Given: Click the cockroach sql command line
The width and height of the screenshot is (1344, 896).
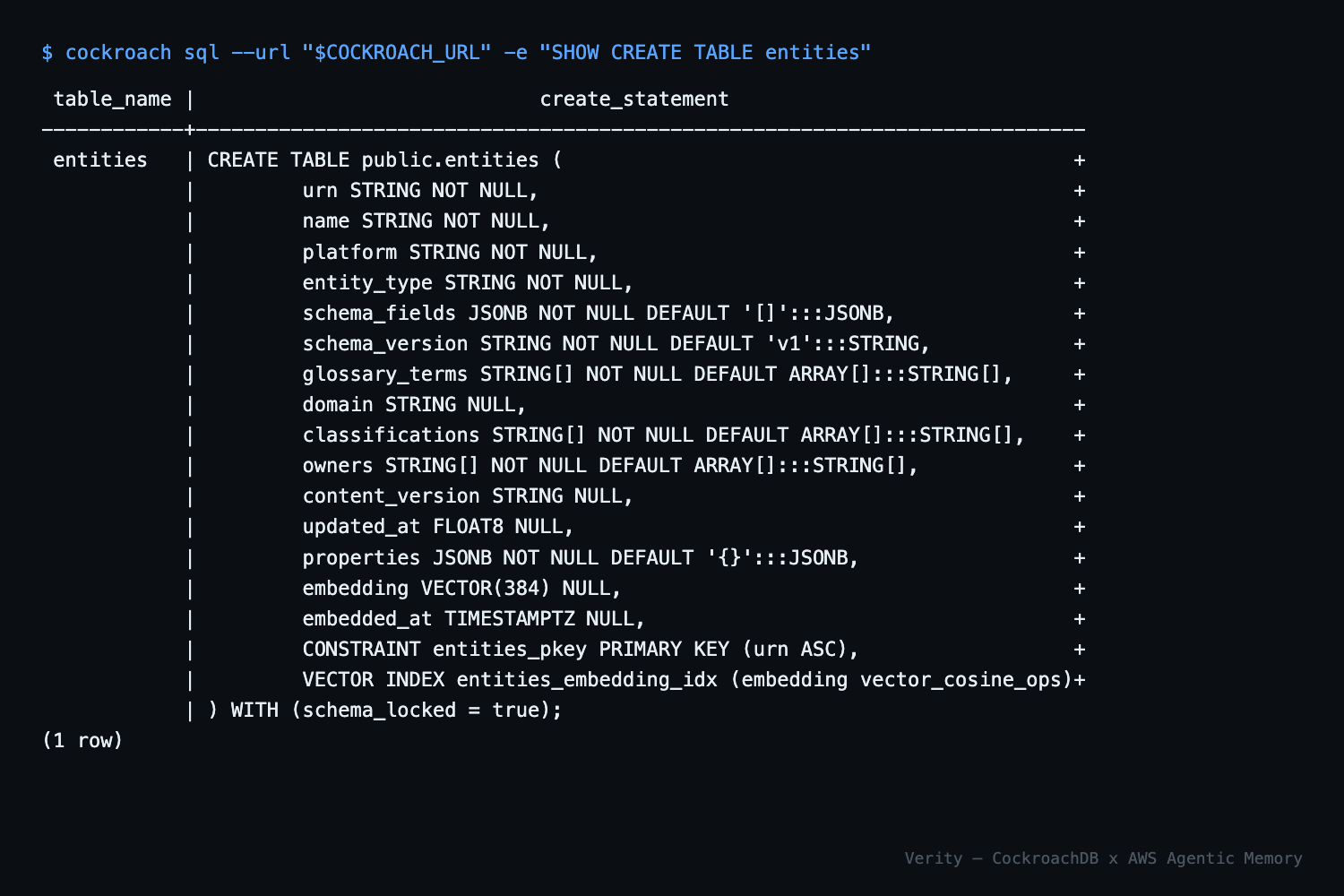Looking at the screenshot, I should pyautogui.click(x=456, y=53).
